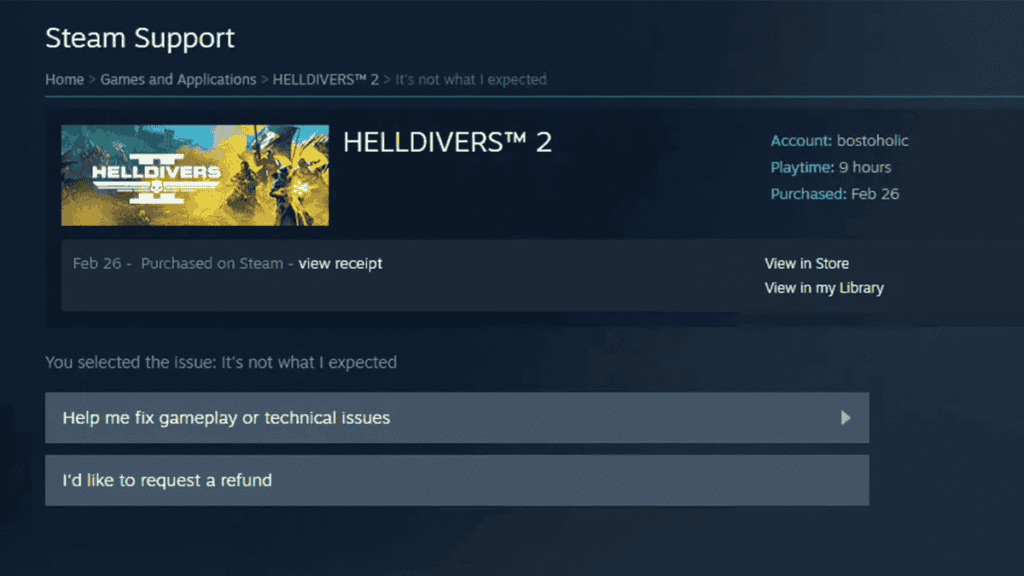Select I'd like to request a refund
Viewport: 1024px width, 576px height.
(x=457, y=481)
